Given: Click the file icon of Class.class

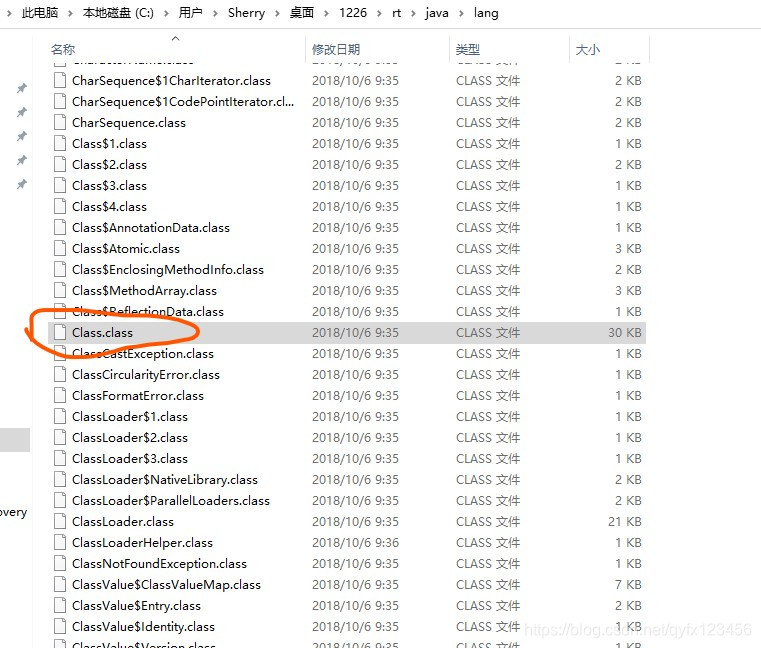Looking at the screenshot, I should point(60,332).
